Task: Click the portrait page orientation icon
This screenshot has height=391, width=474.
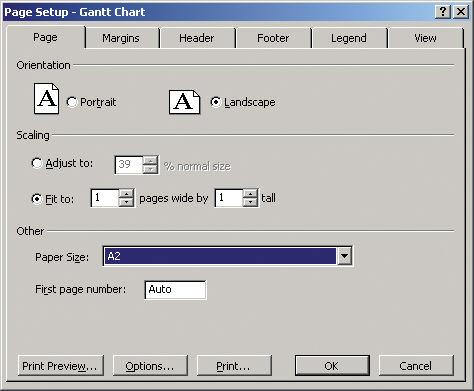Action: 47,99
